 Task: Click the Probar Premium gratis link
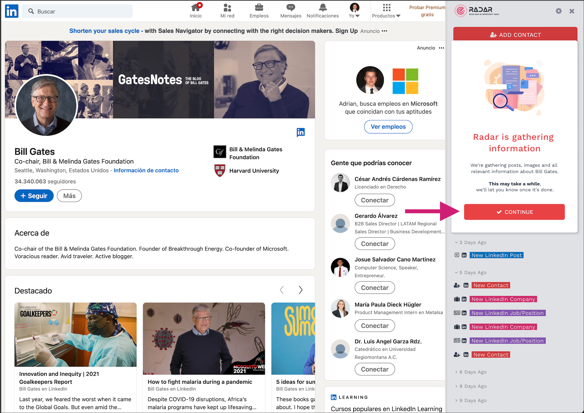click(x=427, y=11)
